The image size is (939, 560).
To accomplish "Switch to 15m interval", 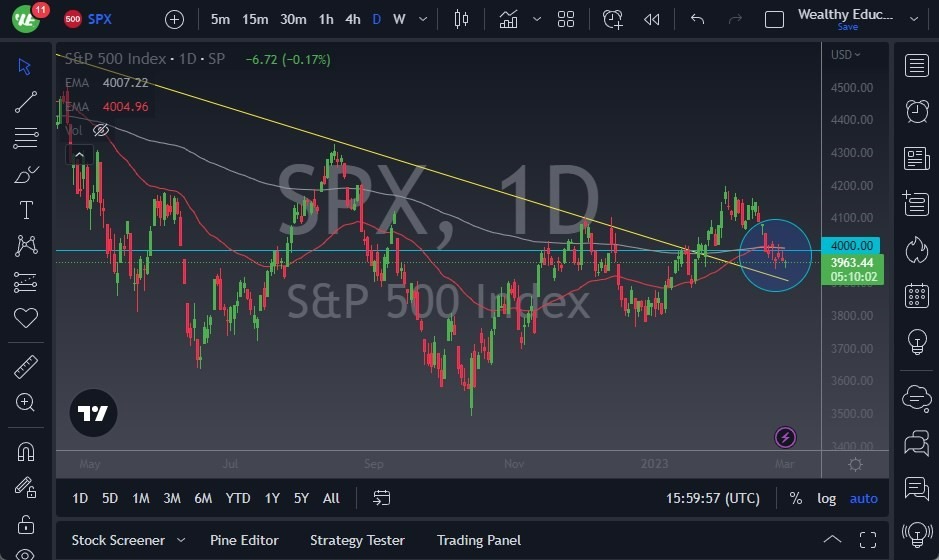I will click(x=255, y=19).
